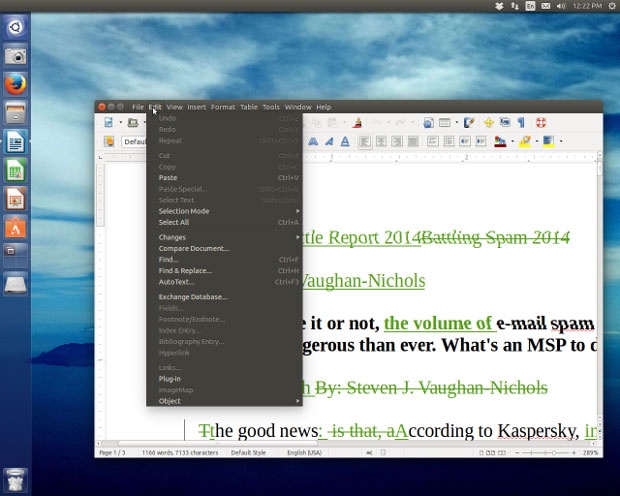Click the New document icon in the toolbar
Viewport: 620px width, 496px height.
pyautogui.click(x=108, y=123)
